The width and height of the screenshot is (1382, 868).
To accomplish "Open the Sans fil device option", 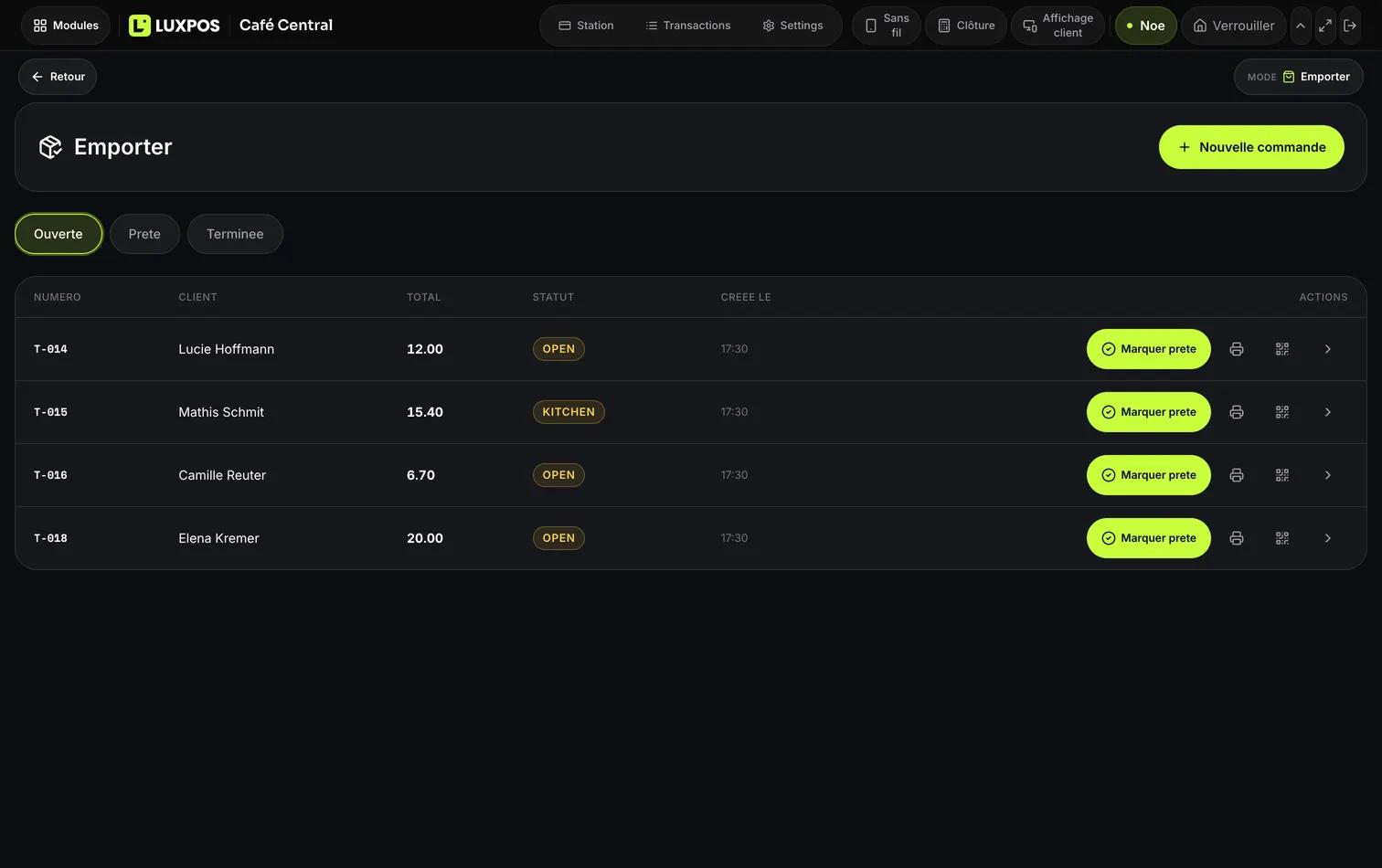I will [x=887, y=26].
